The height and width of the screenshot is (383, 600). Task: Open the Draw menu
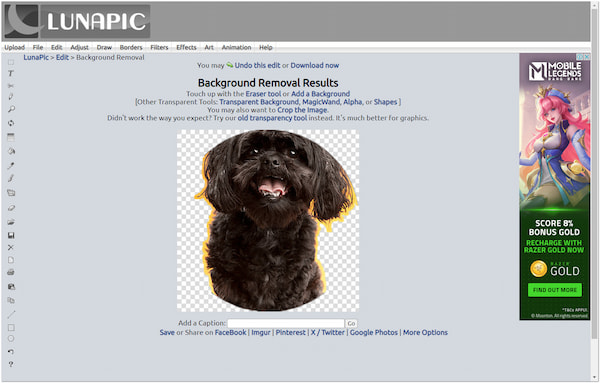point(104,47)
